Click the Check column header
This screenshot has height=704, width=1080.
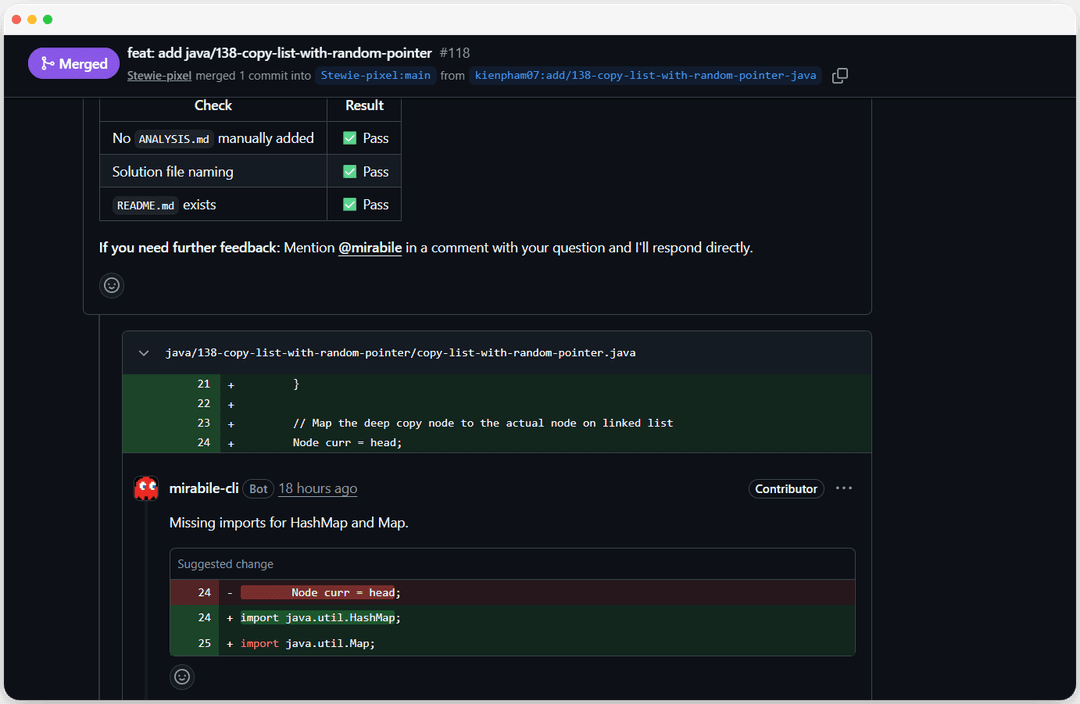click(x=213, y=105)
